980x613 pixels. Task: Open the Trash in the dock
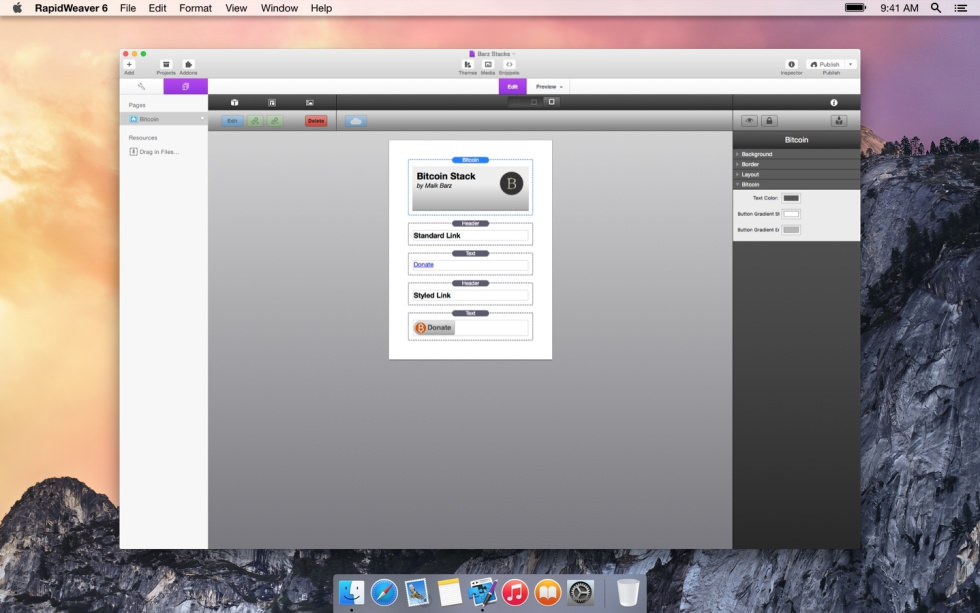628,592
